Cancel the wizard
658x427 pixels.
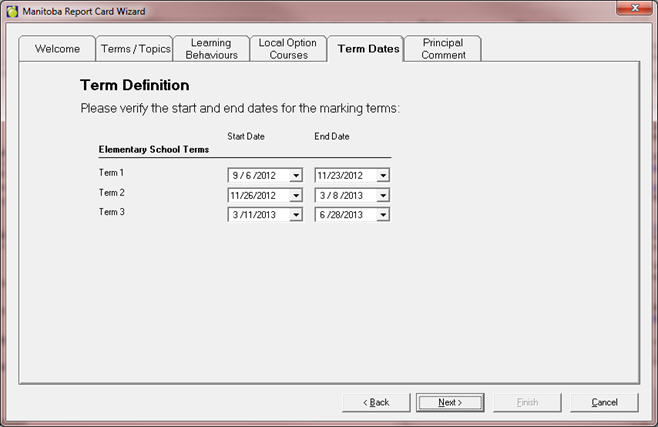tap(604, 402)
